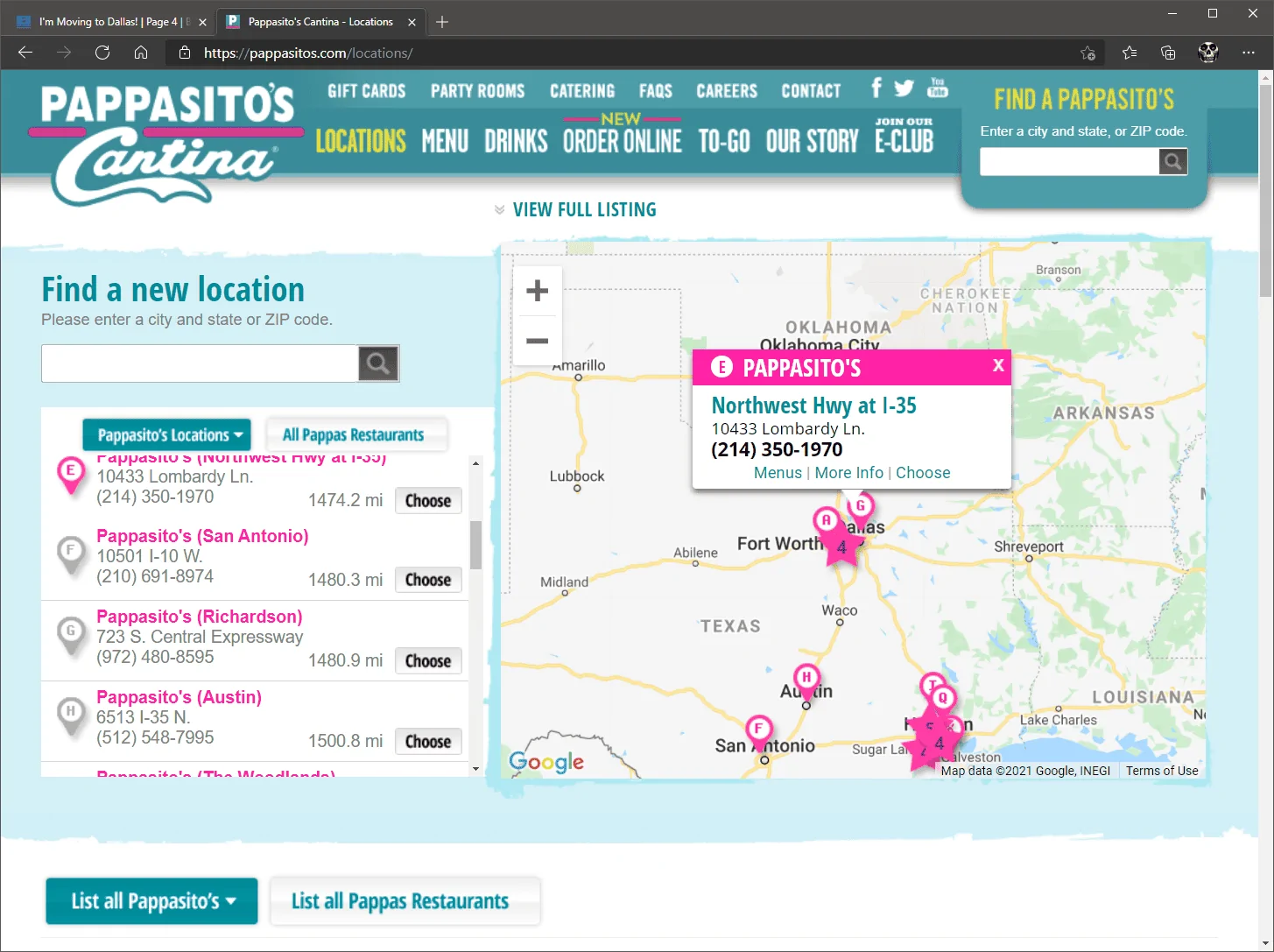This screenshot has height=952, width=1274.
Task: Visit Pappasito's YouTube channel icon
Action: (938, 88)
